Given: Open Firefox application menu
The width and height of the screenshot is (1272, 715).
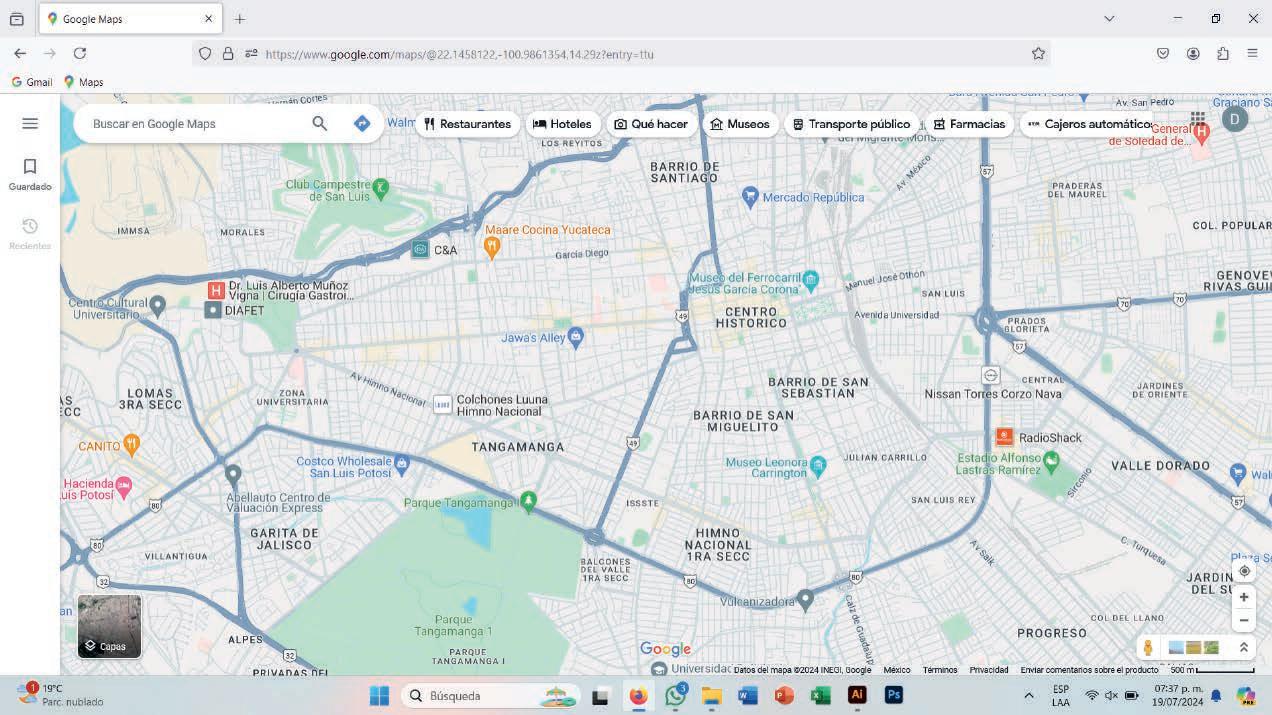Looking at the screenshot, I should [1252, 53].
